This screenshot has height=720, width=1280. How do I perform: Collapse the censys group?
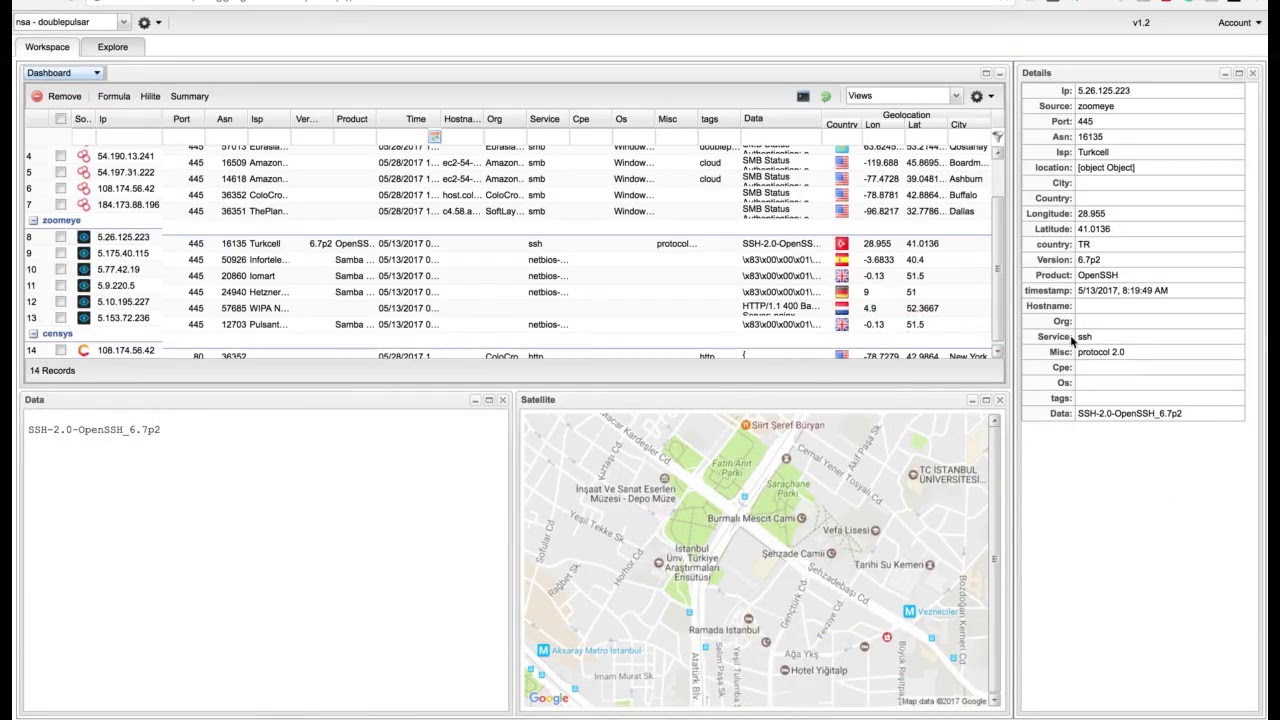point(33,334)
